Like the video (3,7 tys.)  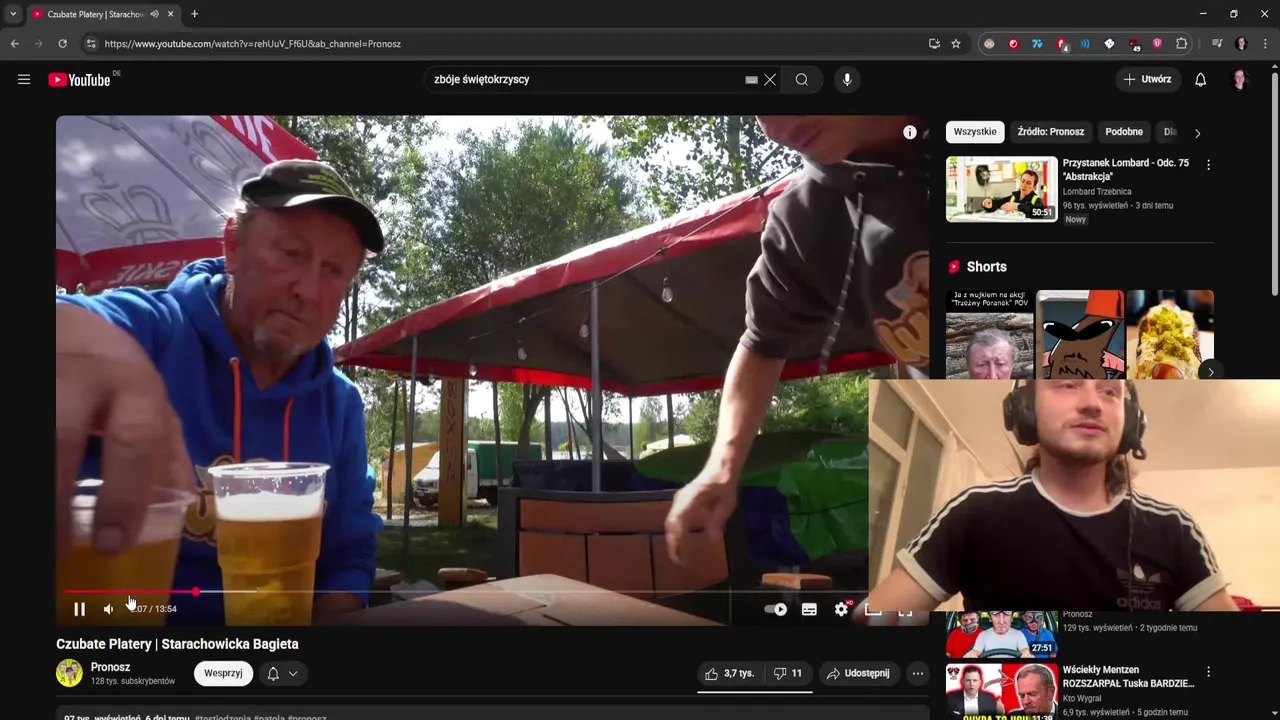point(729,674)
